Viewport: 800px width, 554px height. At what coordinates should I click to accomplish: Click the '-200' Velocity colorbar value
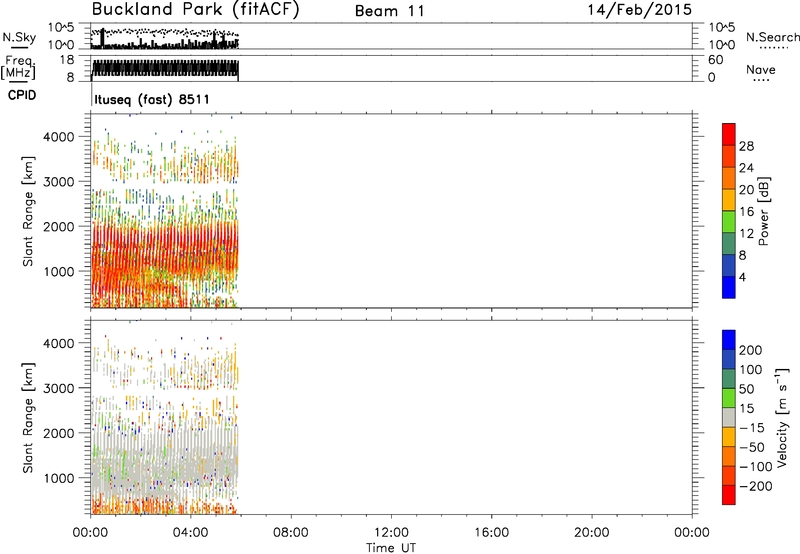tap(756, 486)
